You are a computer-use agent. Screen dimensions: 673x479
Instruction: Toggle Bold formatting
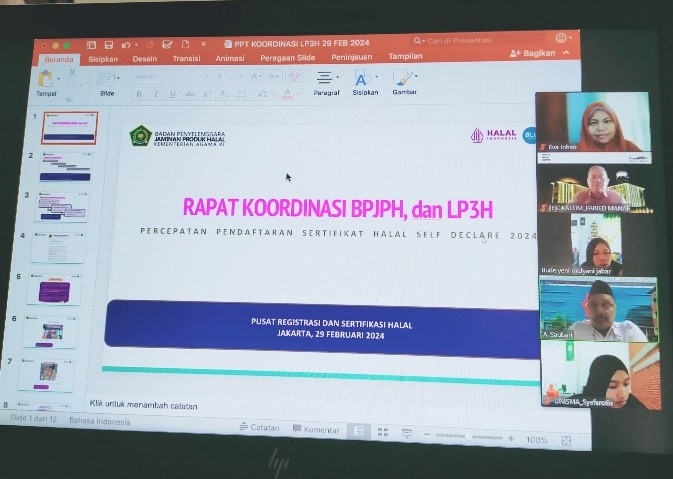tap(139, 94)
